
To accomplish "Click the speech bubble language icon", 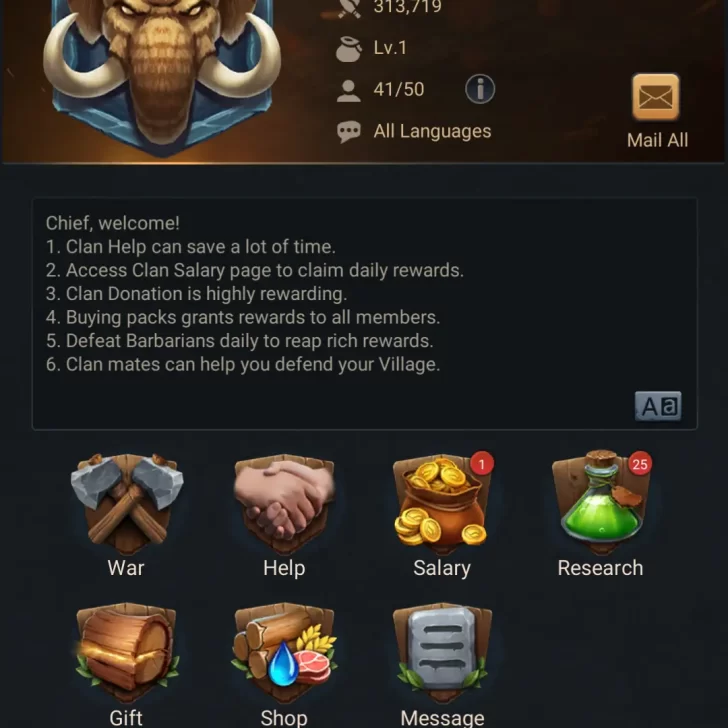I will [x=349, y=132].
